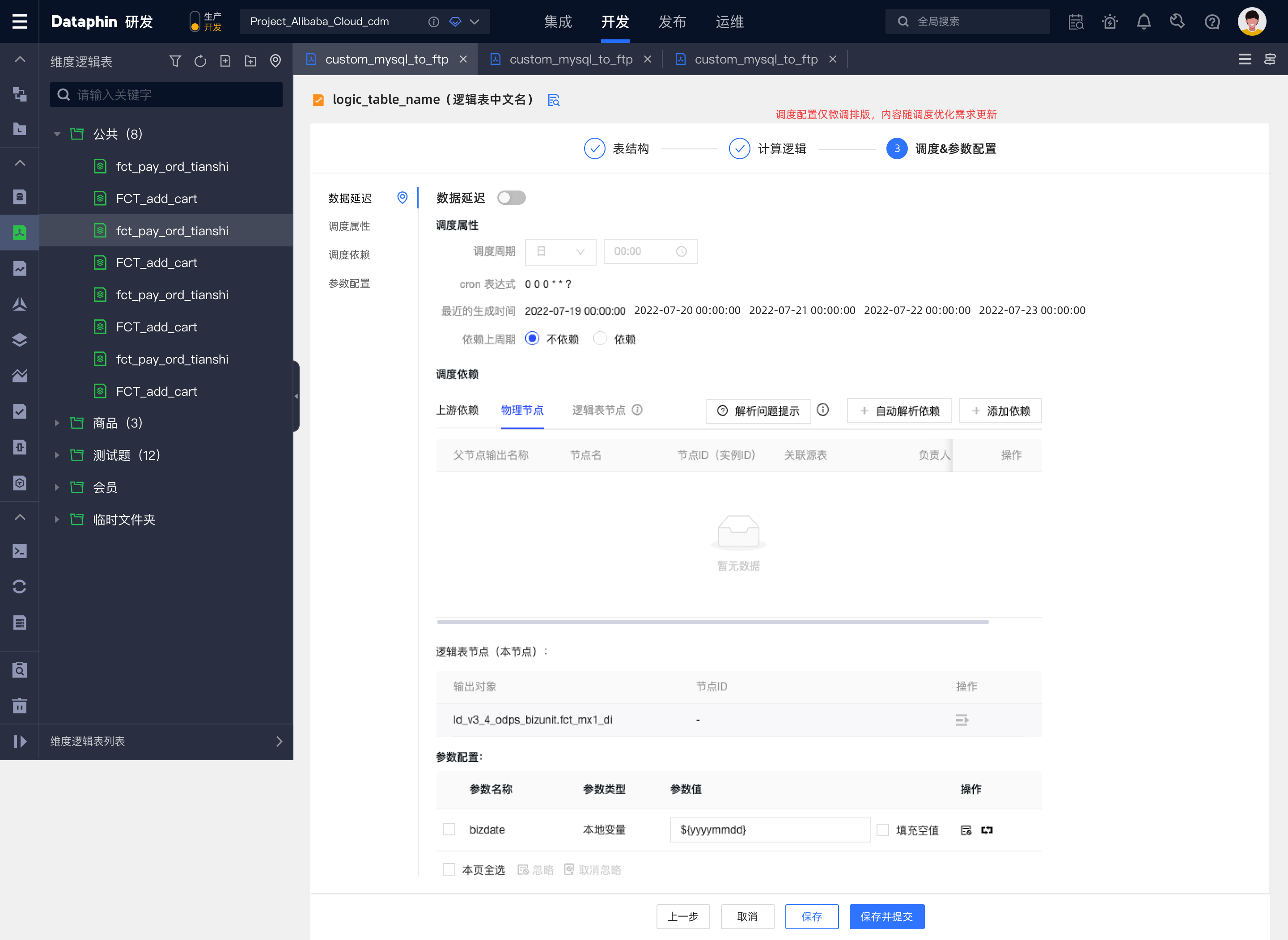This screenshot has width=1288, height=940.
Task: Check the 本页全选 checkbox
Action: tap(449, 869)
